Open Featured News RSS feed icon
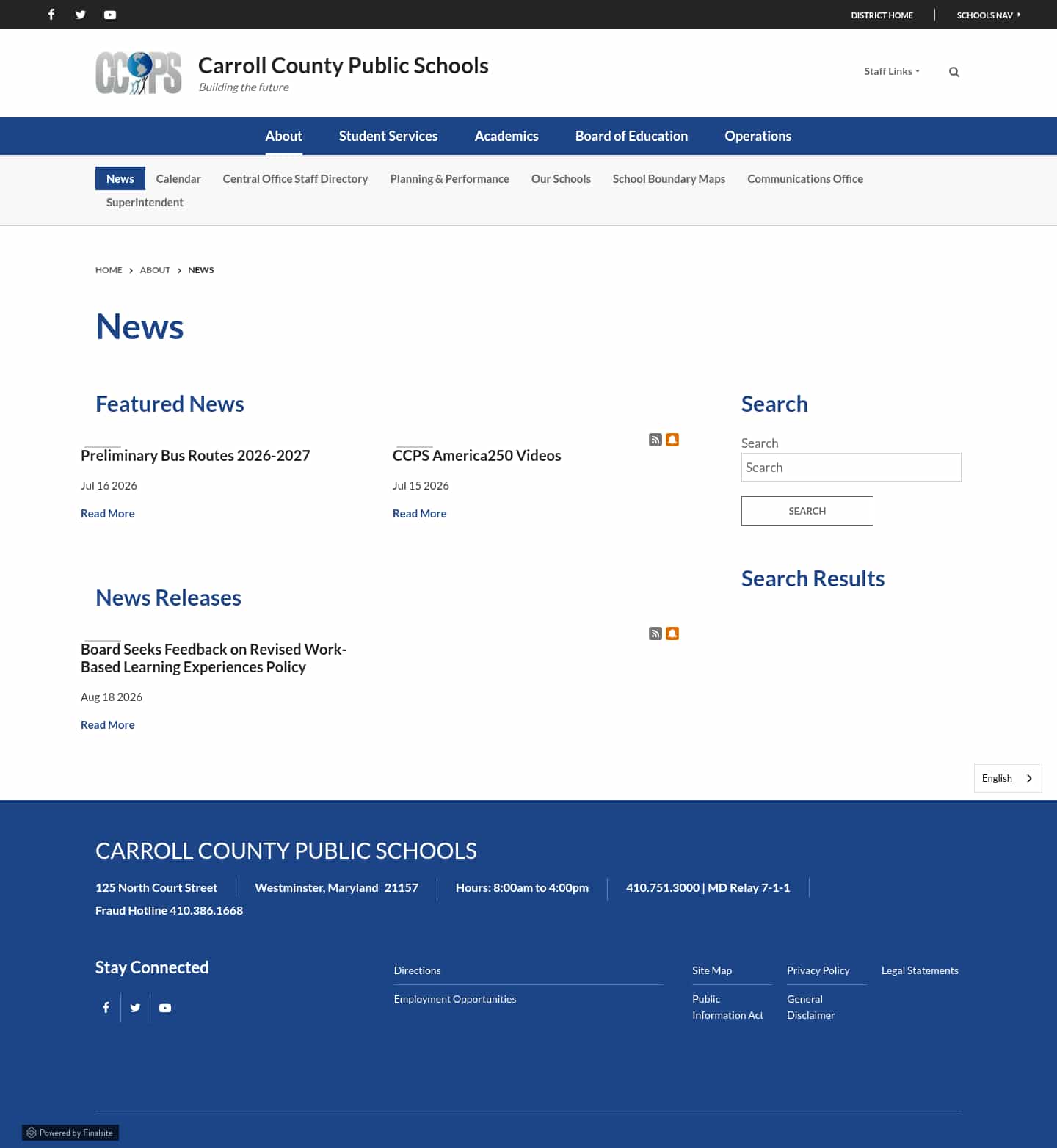The image size is (1057, 1148). (655, 440)
